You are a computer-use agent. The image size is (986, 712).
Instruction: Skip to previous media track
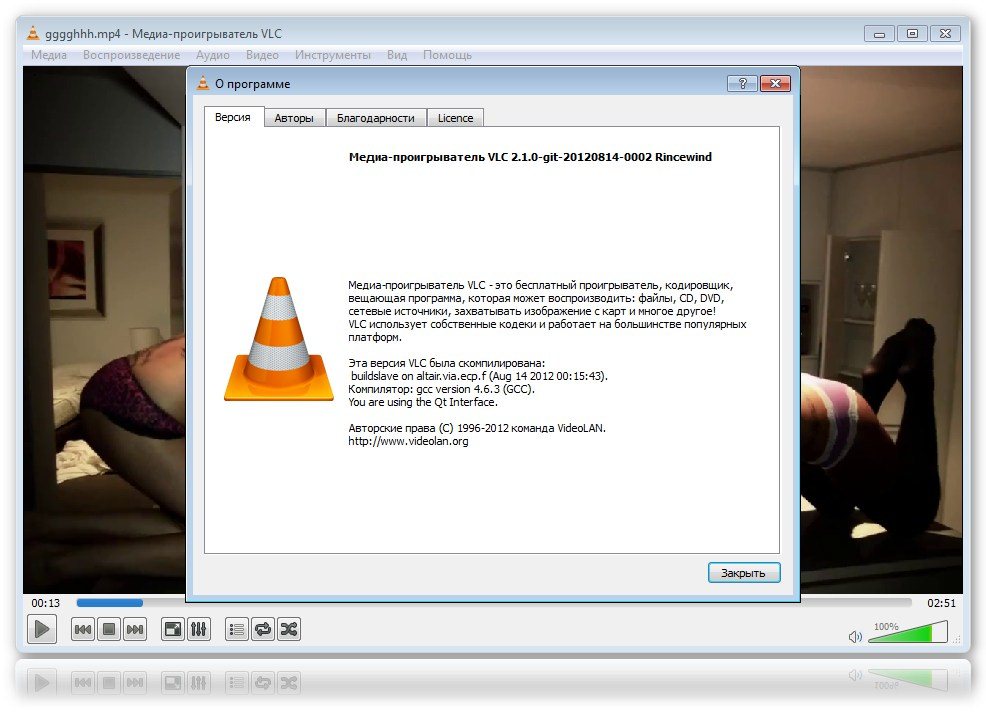point(83,629)
